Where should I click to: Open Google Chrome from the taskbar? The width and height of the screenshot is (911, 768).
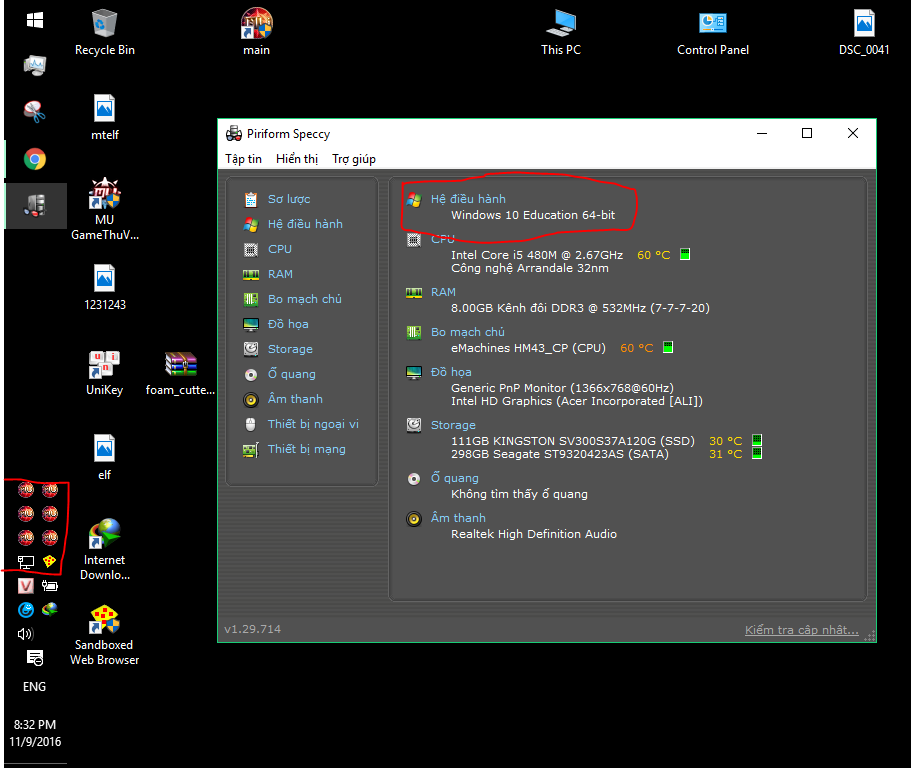[x=35, y=159]
